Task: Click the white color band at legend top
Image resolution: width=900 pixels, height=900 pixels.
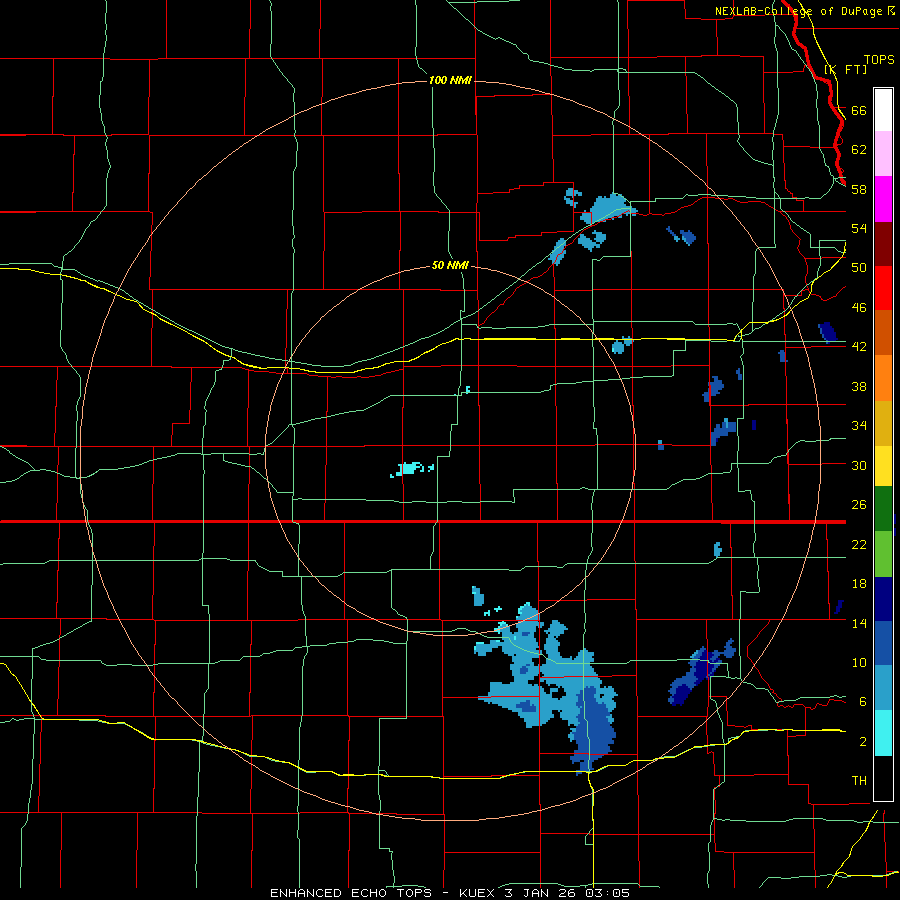Action: [x=883, y=110]
